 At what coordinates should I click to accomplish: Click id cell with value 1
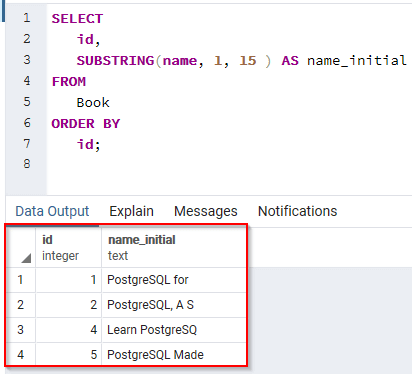click(68, 280)
